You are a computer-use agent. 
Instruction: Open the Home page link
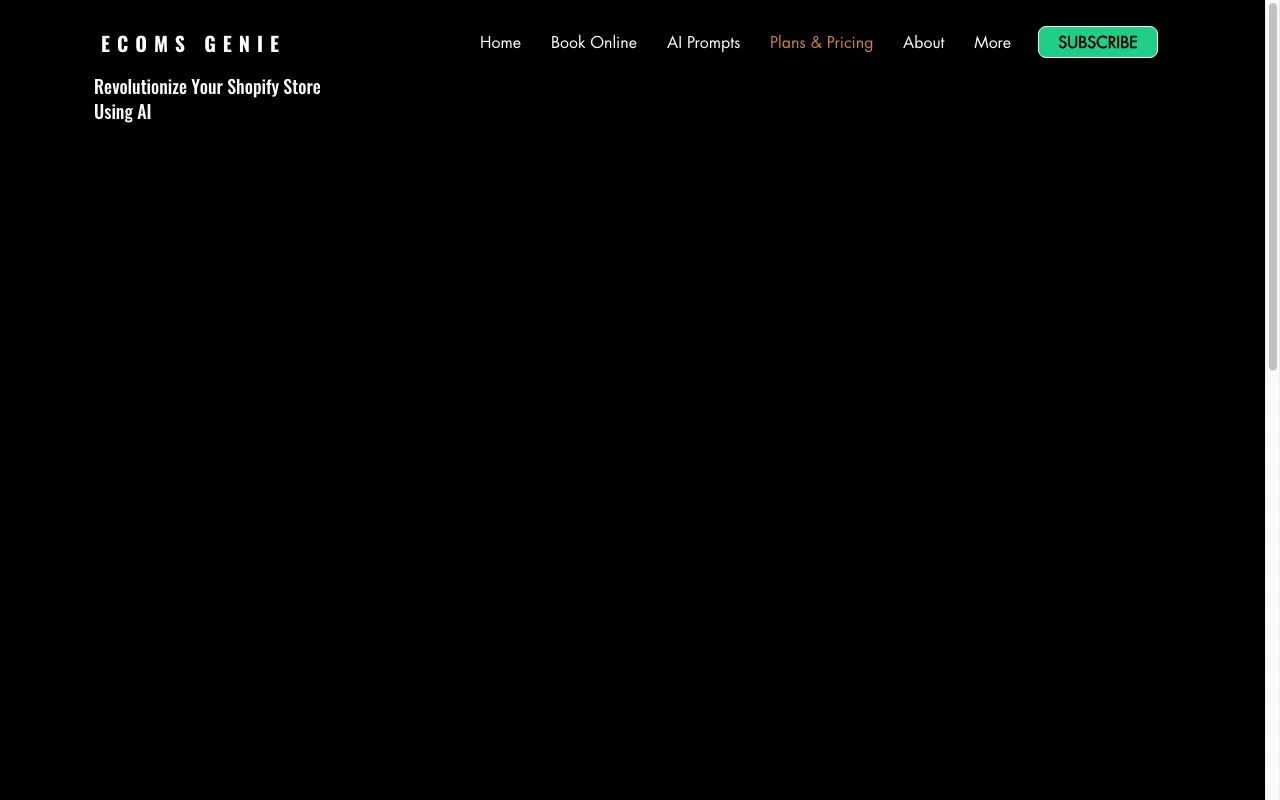[x=500, y=43]
